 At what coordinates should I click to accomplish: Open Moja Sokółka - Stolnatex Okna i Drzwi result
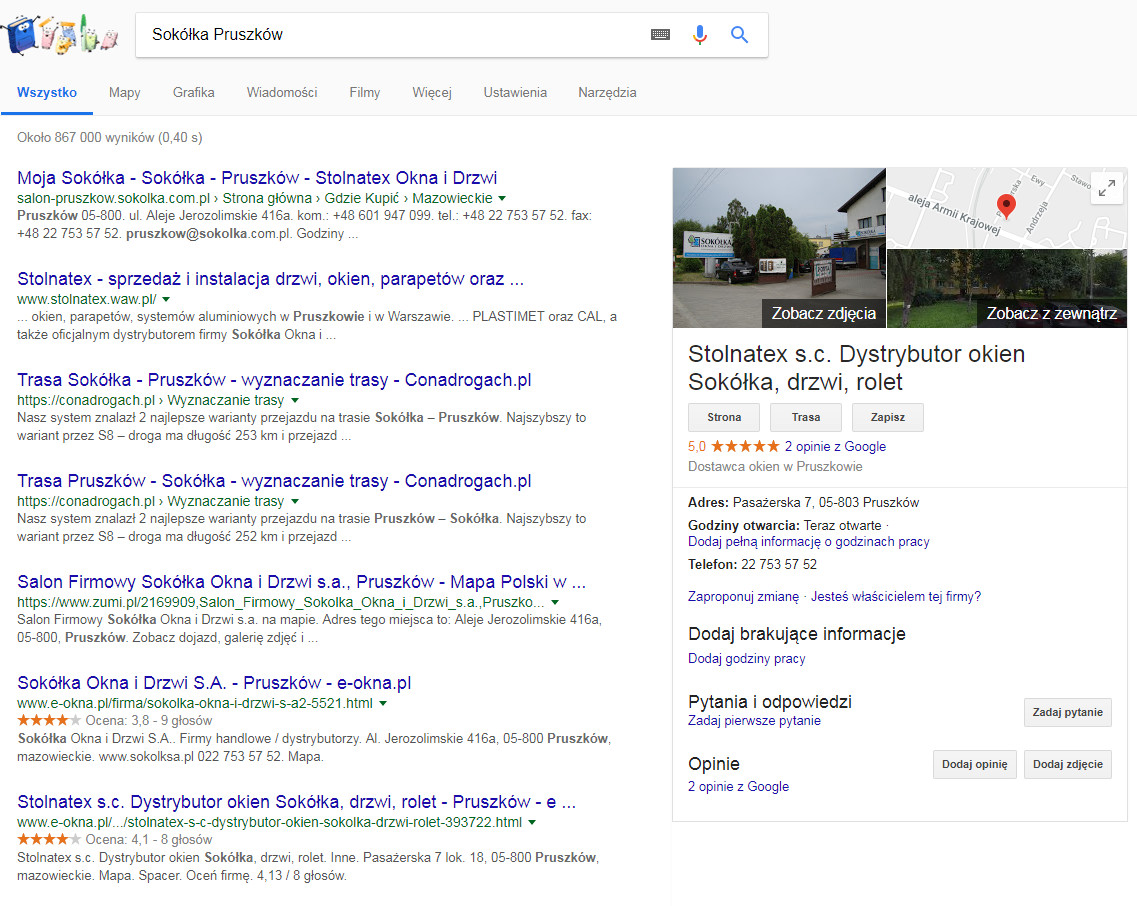click(257, 178)
